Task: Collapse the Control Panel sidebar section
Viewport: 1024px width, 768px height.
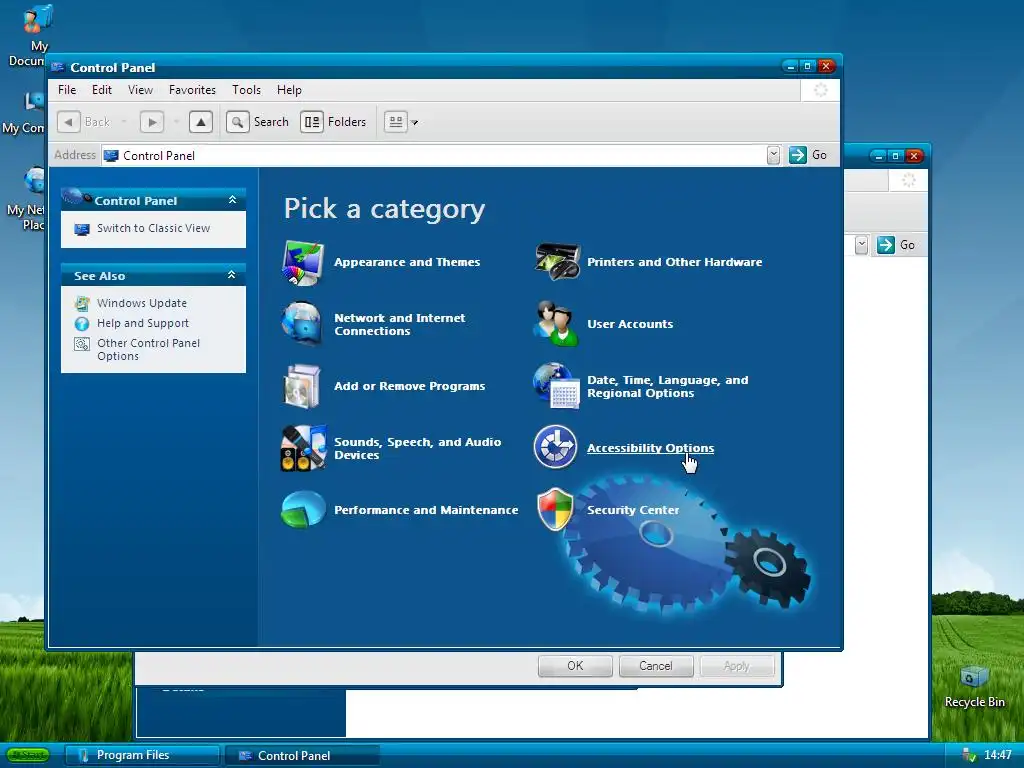Action: (x=232, y=200)
